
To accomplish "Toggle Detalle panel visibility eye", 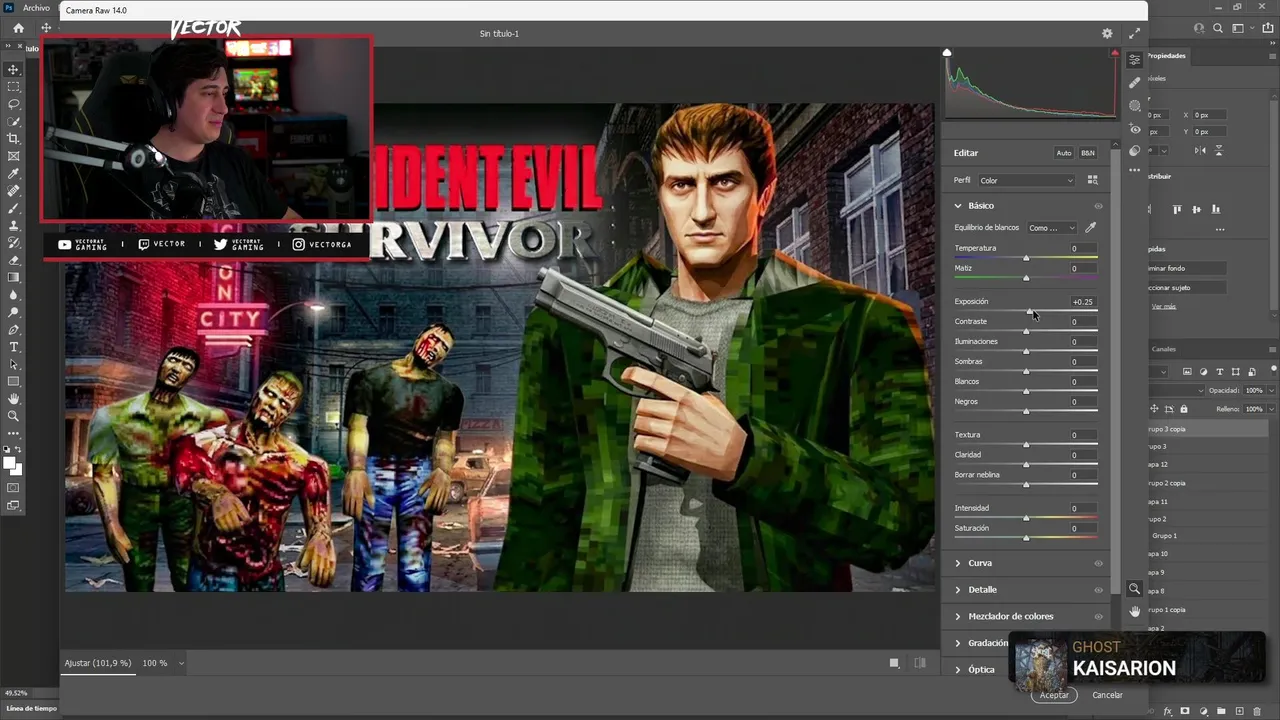I will 1098,590.
